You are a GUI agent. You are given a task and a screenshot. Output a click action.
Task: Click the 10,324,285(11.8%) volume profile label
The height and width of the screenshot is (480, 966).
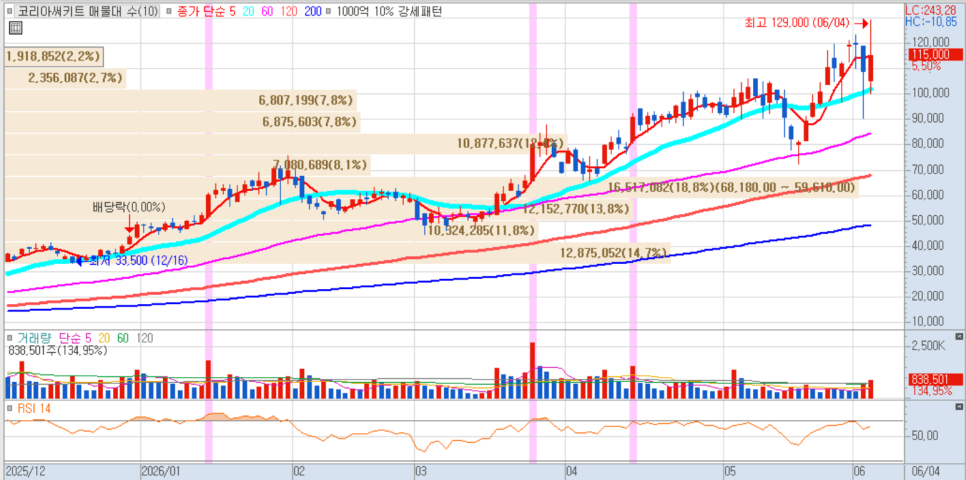coord(479,231)
